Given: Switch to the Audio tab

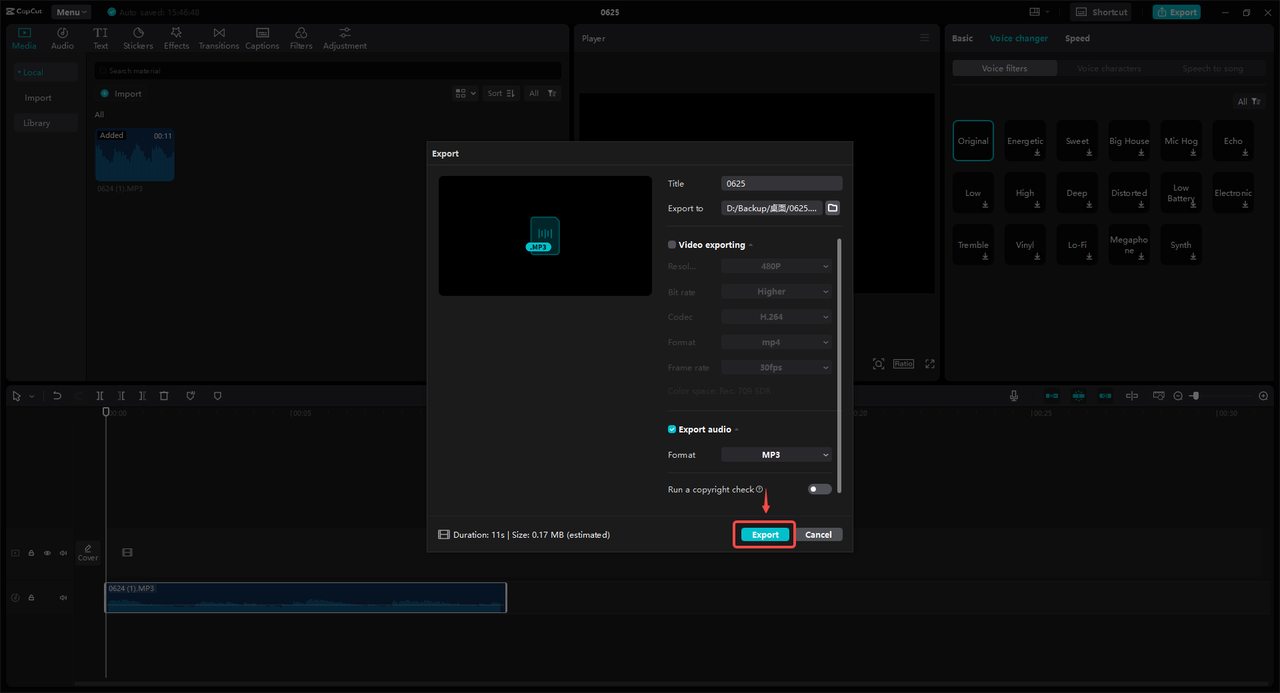Looking at the screenshot, I should pyautogui.click(x=62, y=39).
